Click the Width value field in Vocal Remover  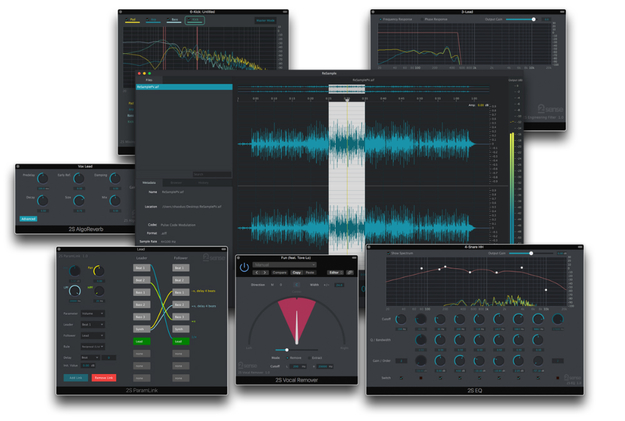339,285
